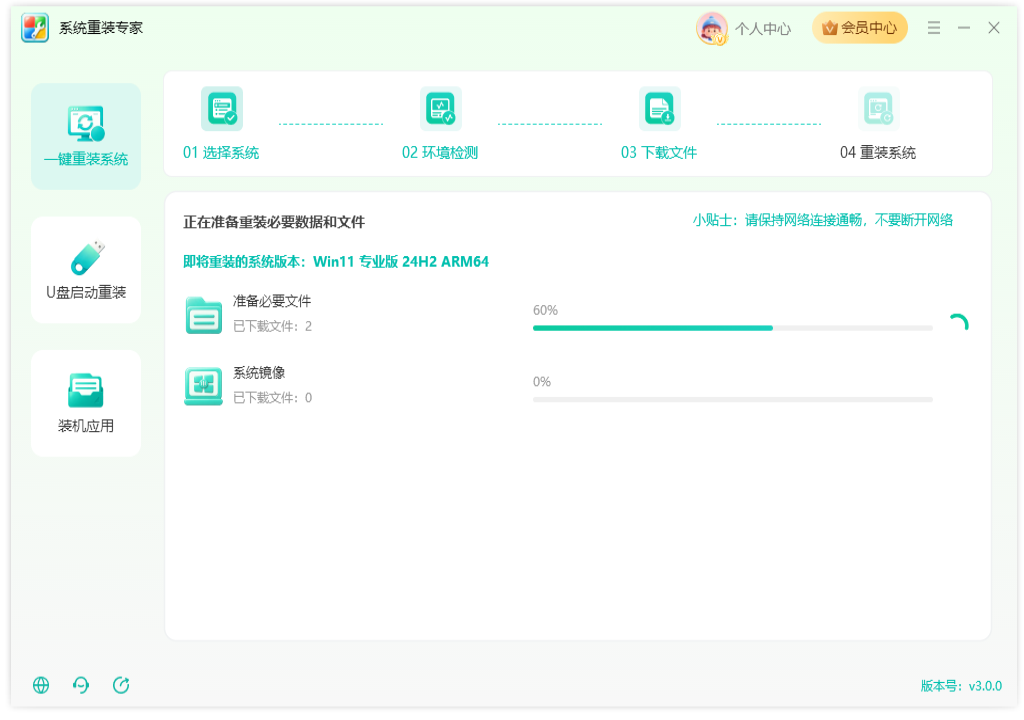Click the 系统镜像 label
This screenshot has height=720, width=1024.
[259, 373]
